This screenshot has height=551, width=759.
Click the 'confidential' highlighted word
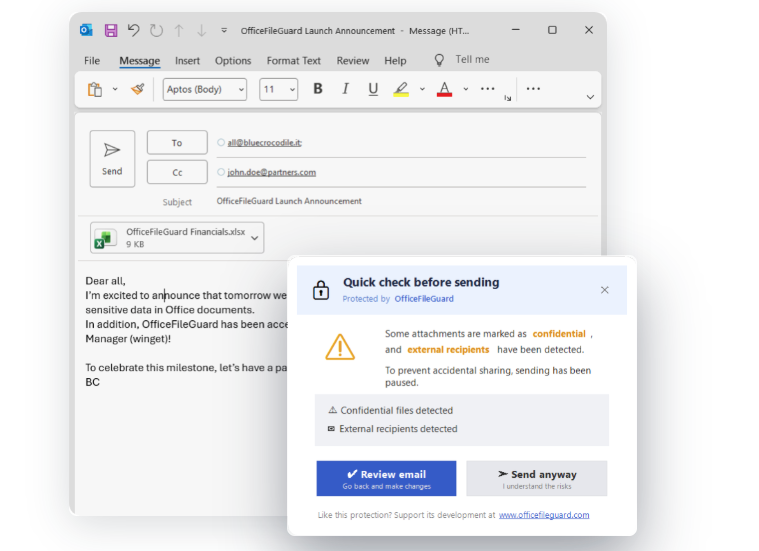pyautogui.click(x=559, y=334)
